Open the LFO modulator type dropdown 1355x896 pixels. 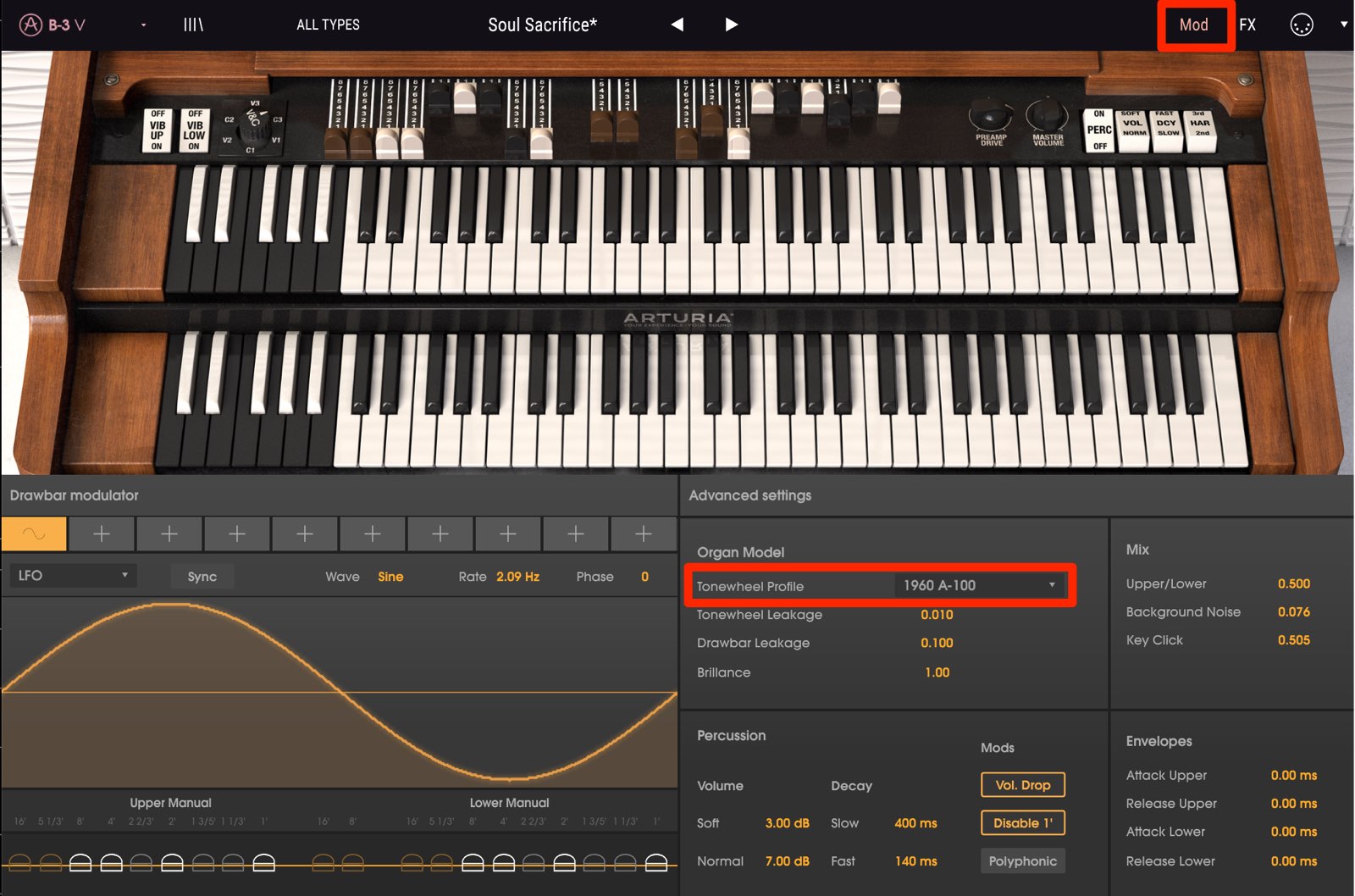73,576
